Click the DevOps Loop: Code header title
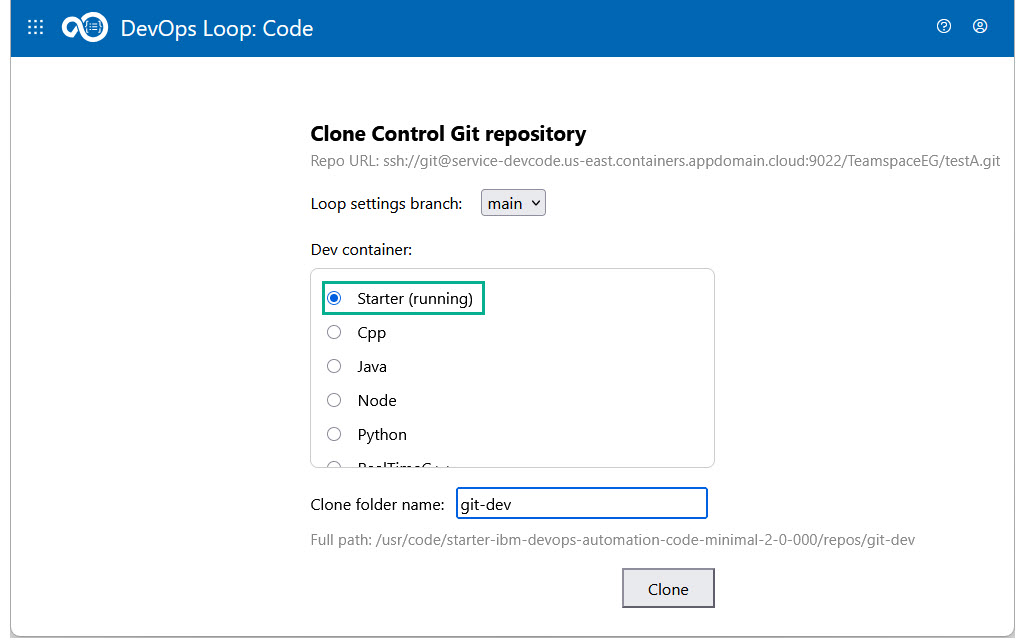Screen dimensions: 1033x643 tap(217, 28)
